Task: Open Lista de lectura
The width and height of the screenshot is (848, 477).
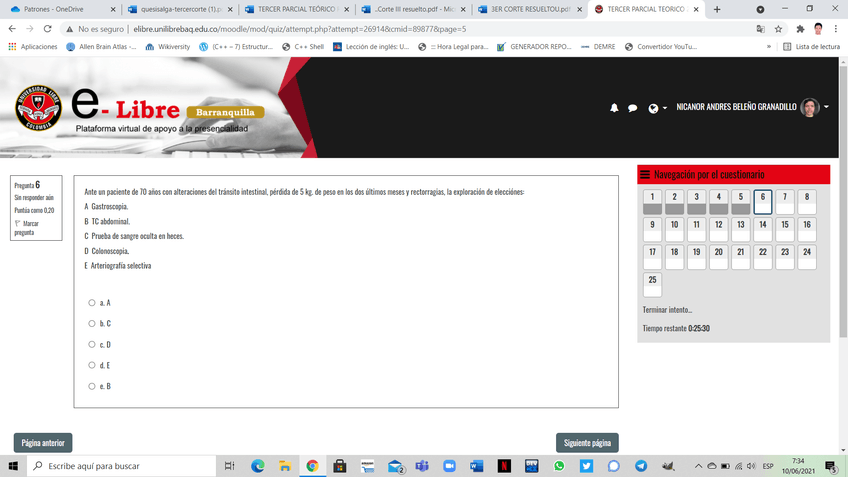Action: pyautogui.click(x=811, y=47)
